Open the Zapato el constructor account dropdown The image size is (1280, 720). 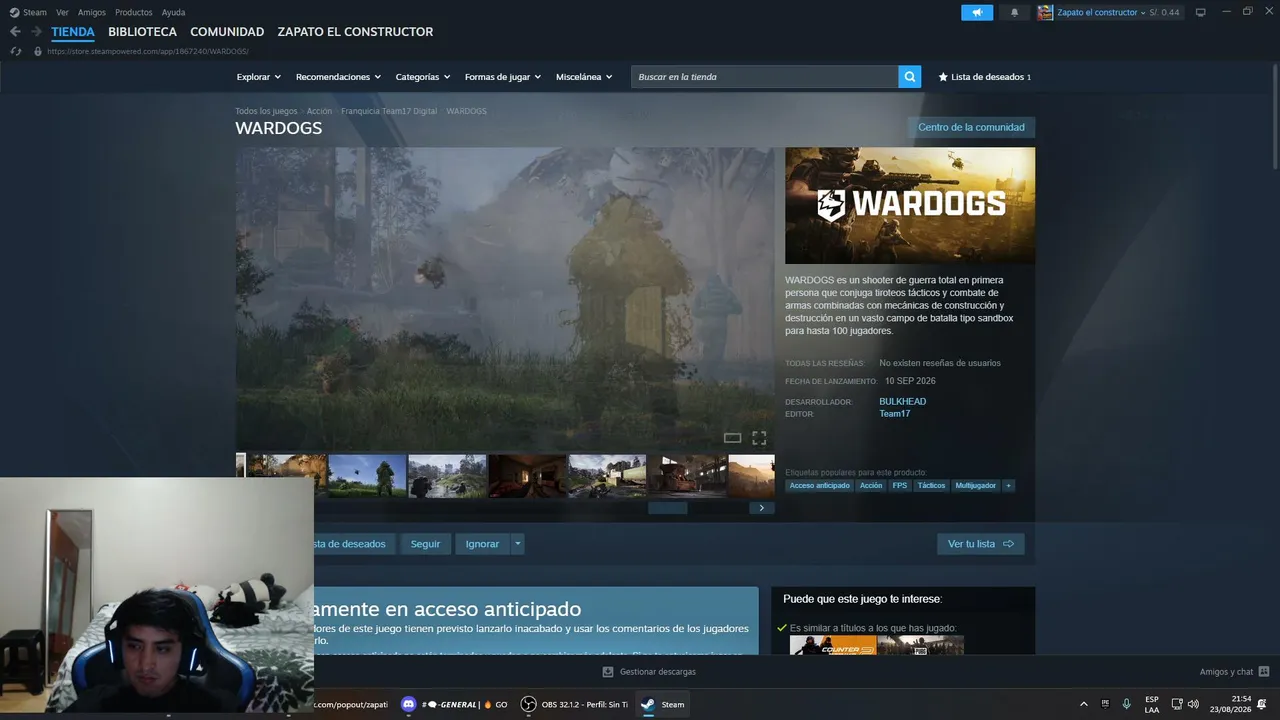click(1101, 13)
